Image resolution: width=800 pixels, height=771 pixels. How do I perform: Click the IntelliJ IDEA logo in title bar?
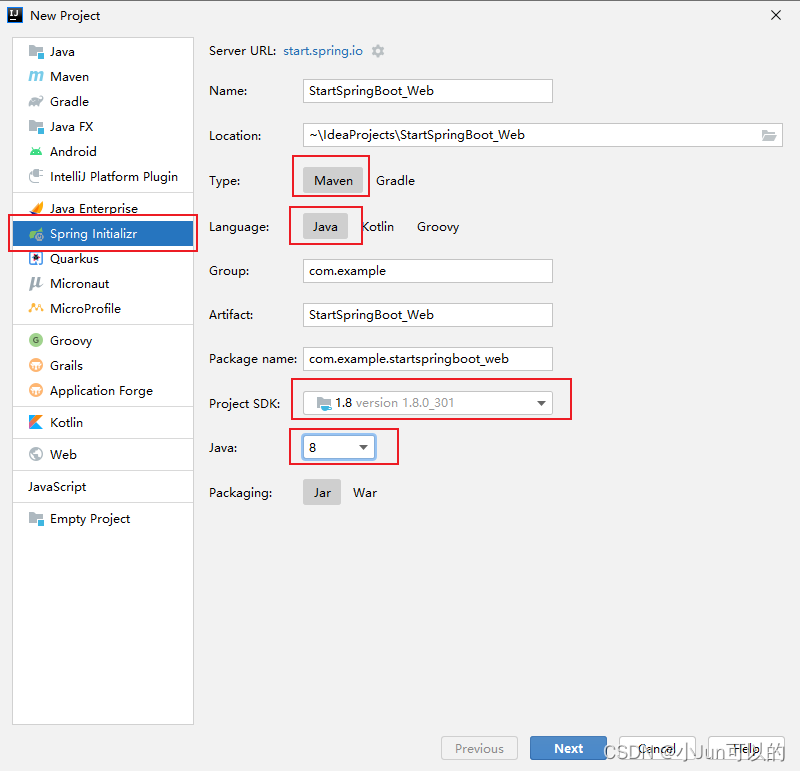tap(15, 15)
